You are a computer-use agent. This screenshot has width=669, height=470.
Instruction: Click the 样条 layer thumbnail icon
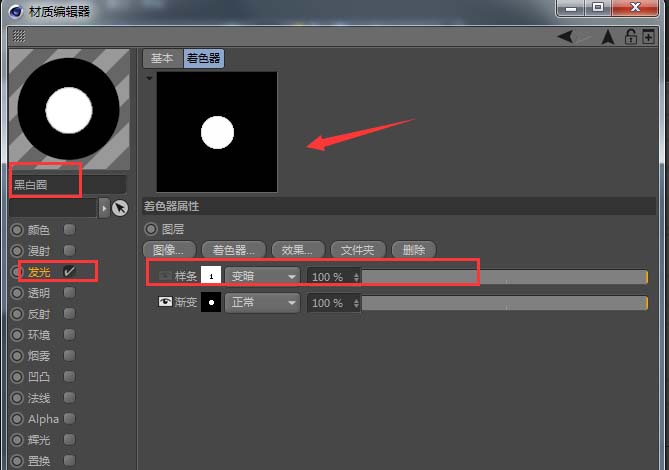pos(211,276)
